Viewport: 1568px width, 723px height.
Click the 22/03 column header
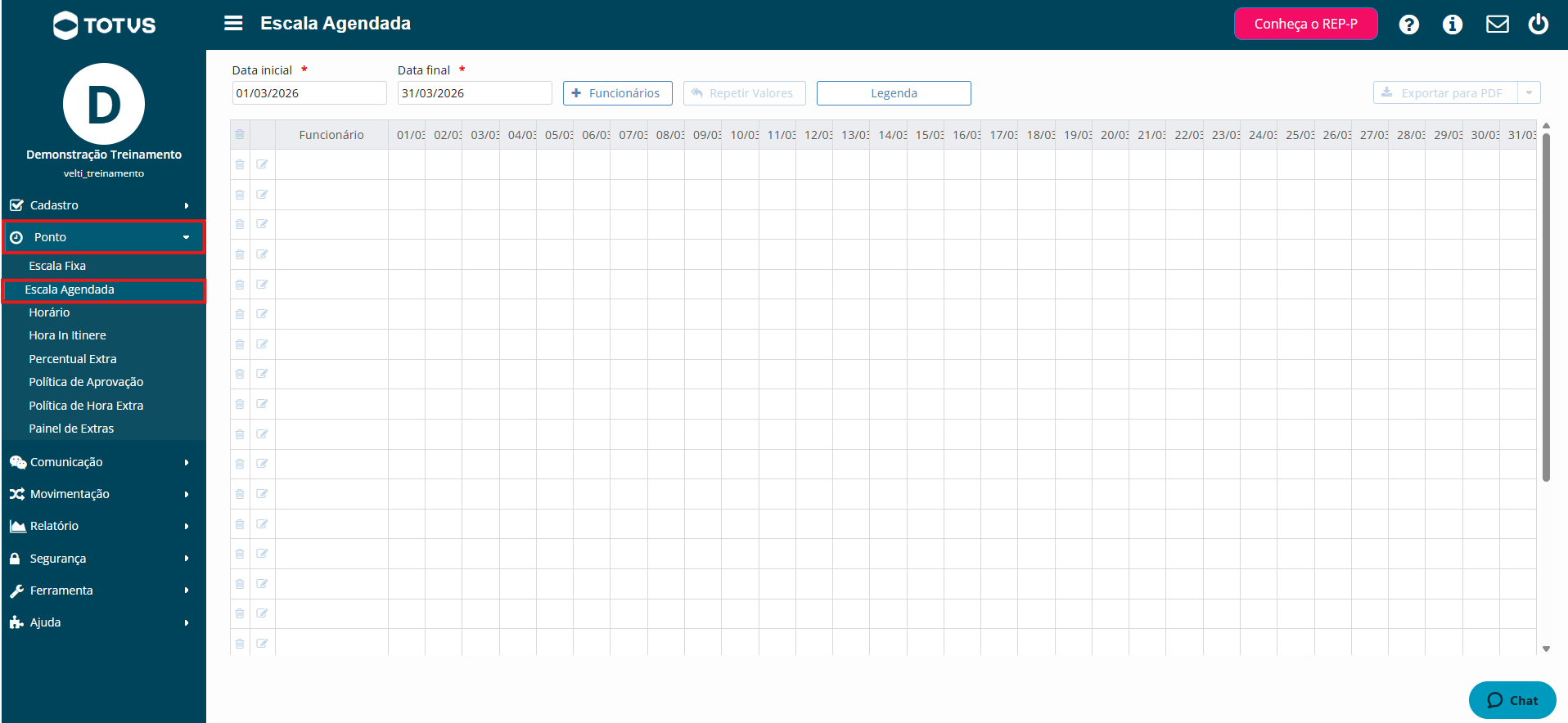point(1185,135)
